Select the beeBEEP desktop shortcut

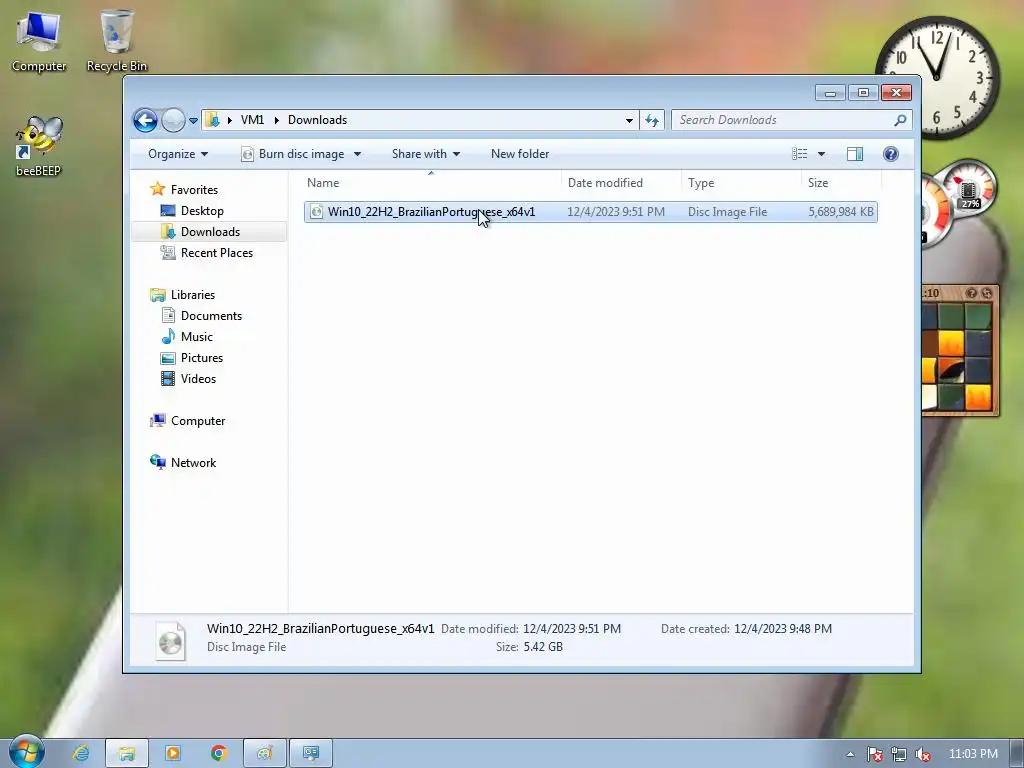(39, 147)
